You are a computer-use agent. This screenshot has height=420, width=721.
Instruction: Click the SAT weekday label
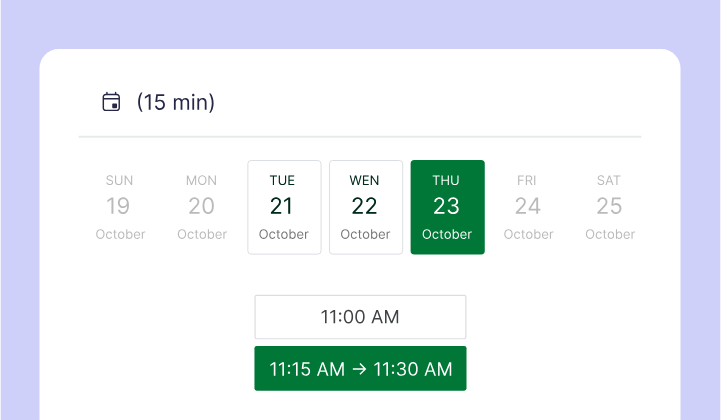(x=609, y=181)
